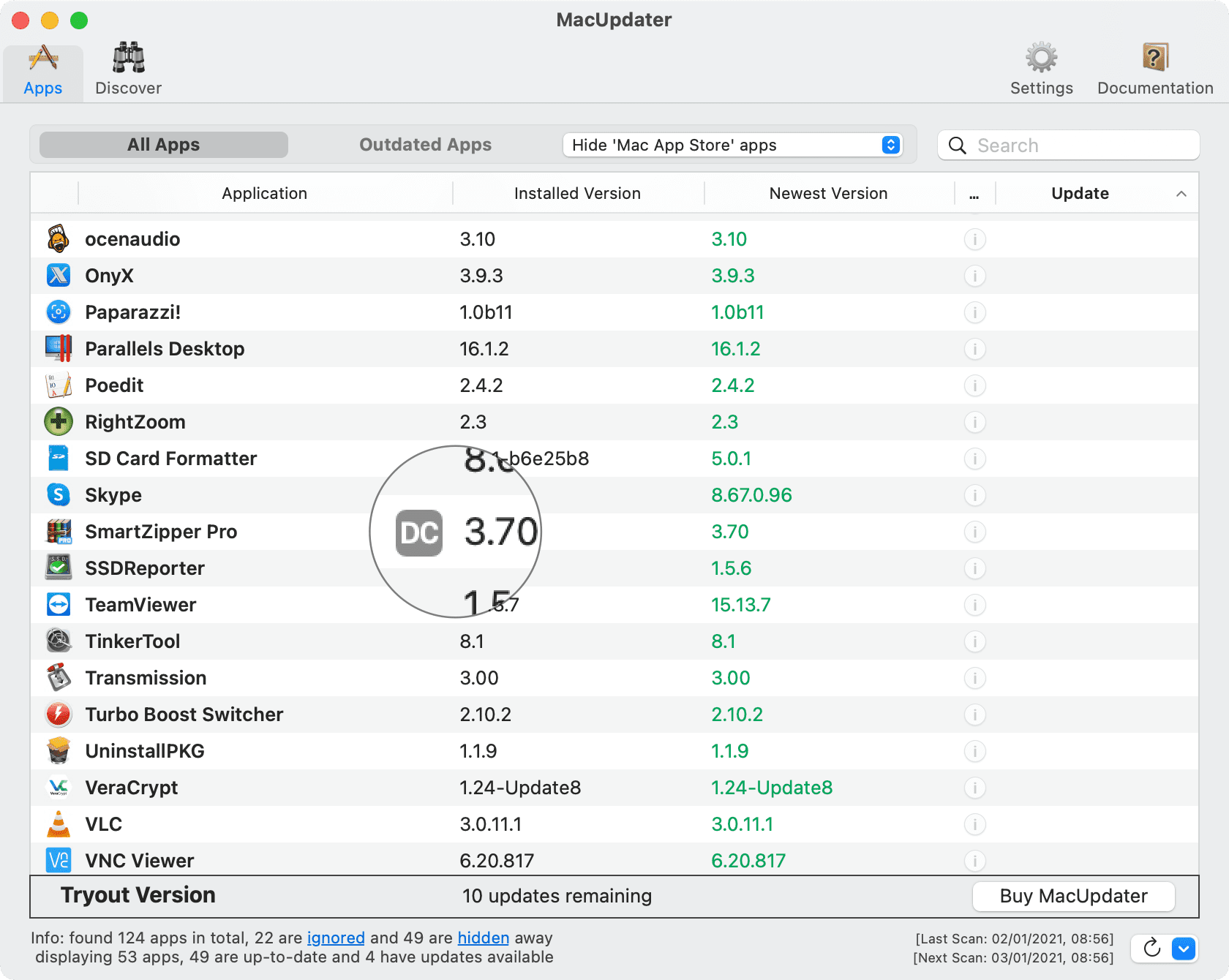Show info for VLC
Image resolution: width=1229 pixels, height=980 pixels.
coord(975,824)
